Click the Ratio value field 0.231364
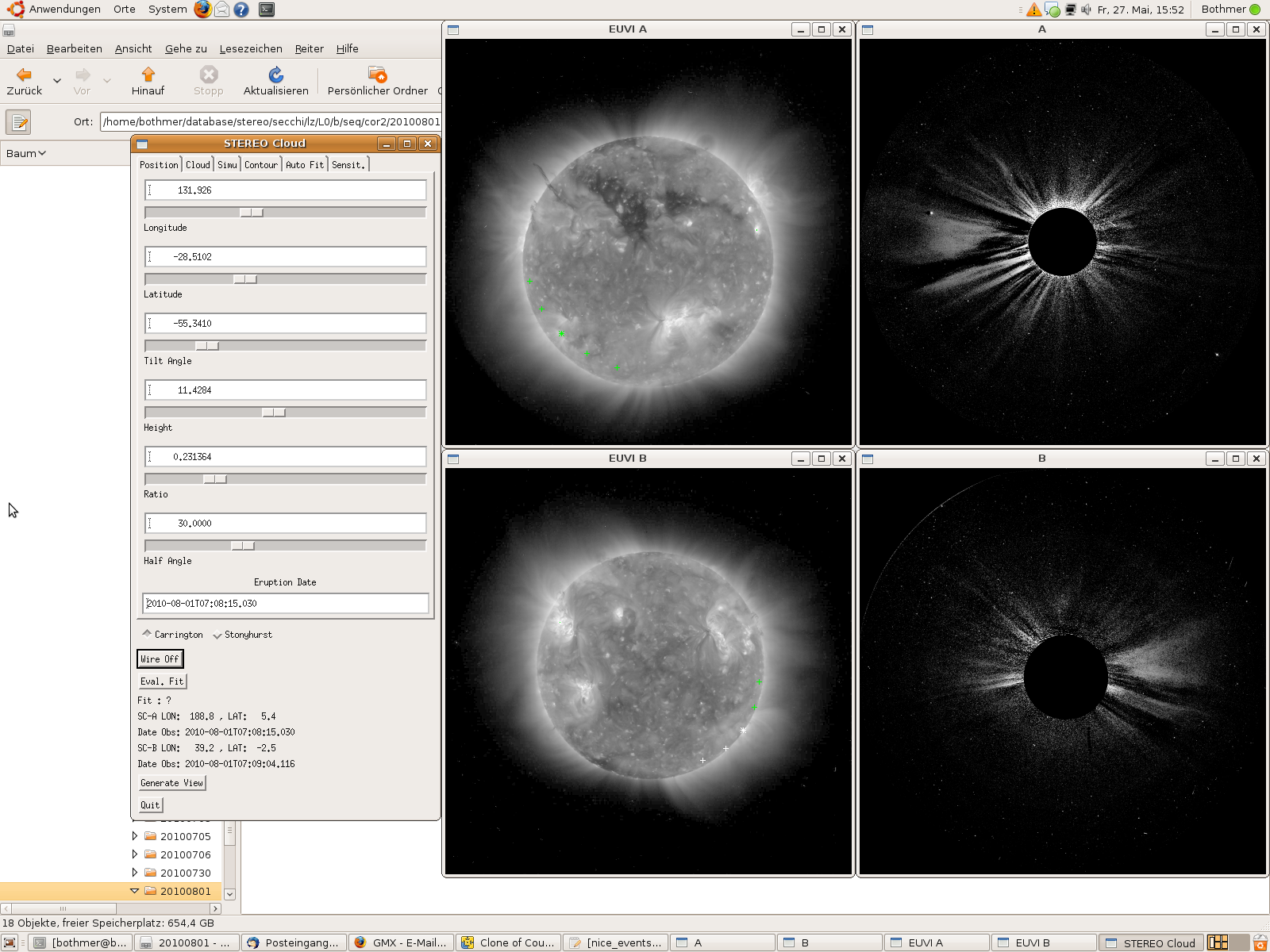1270x952 pixels. (x=286, y=457)
